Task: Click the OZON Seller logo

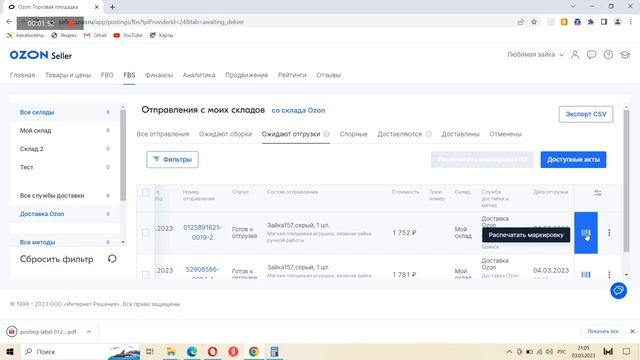Action: coord(41,55)
